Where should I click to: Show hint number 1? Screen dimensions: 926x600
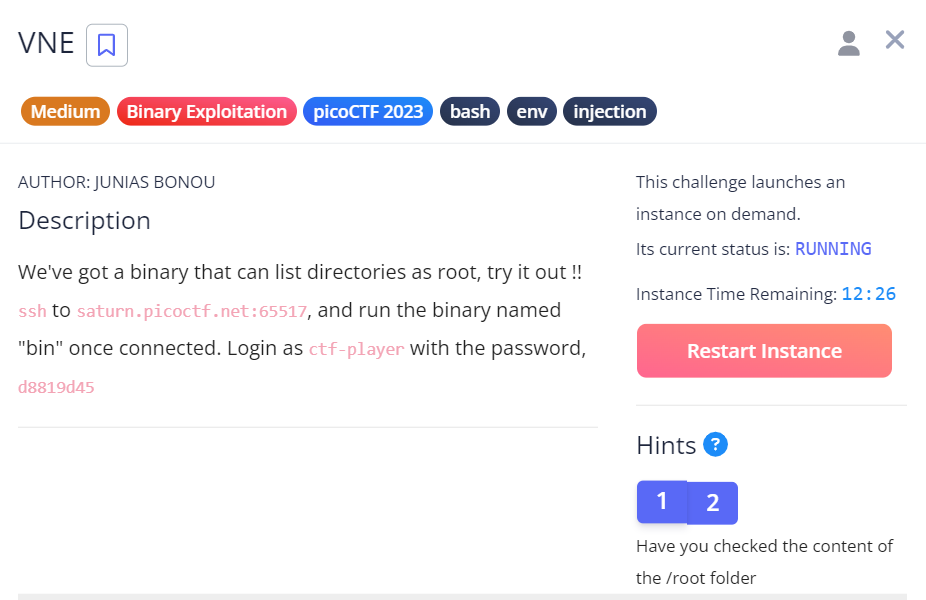(x=662, y=502)
